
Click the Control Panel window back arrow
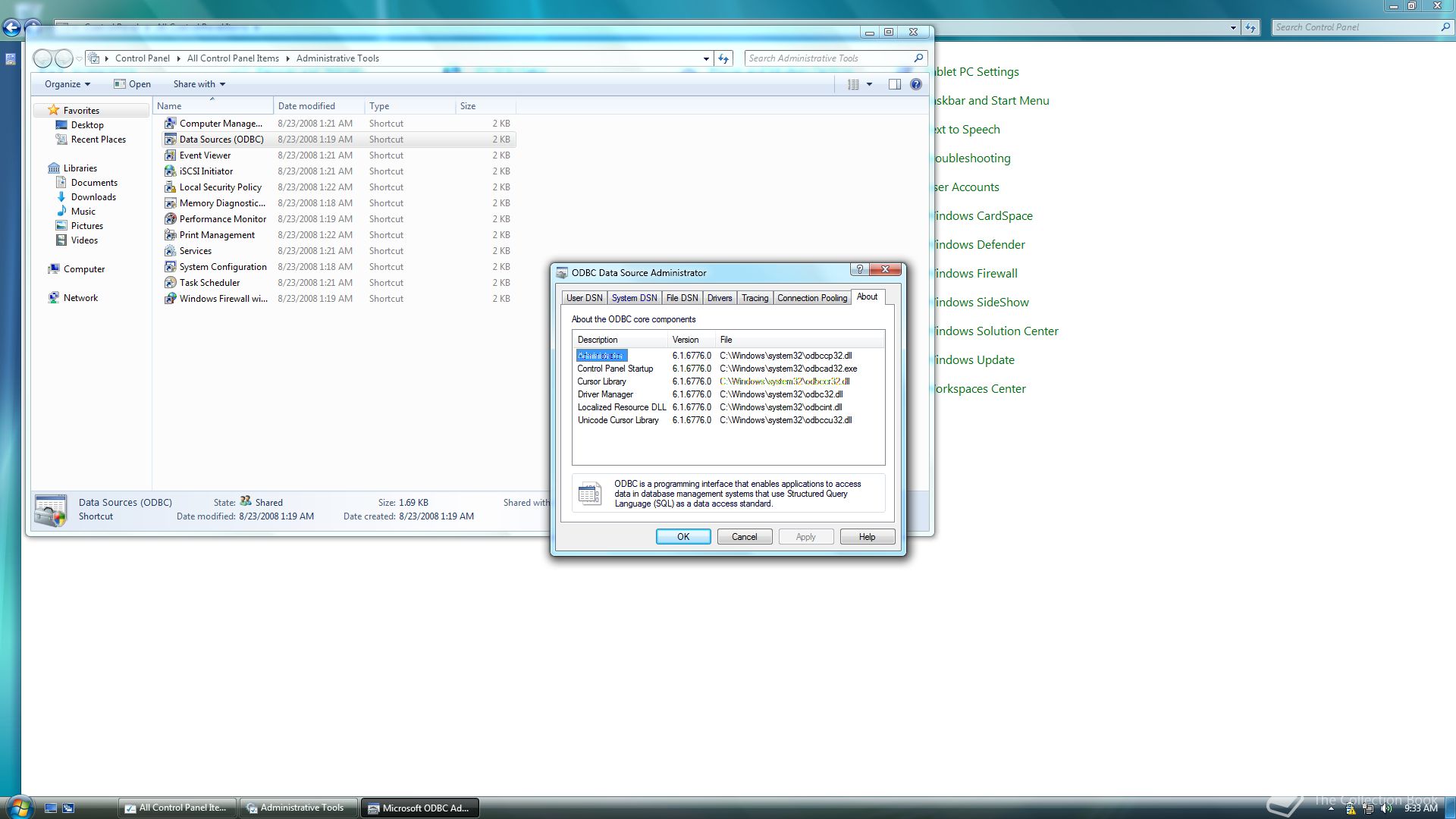pyautogui.click(x=11, y=28)
